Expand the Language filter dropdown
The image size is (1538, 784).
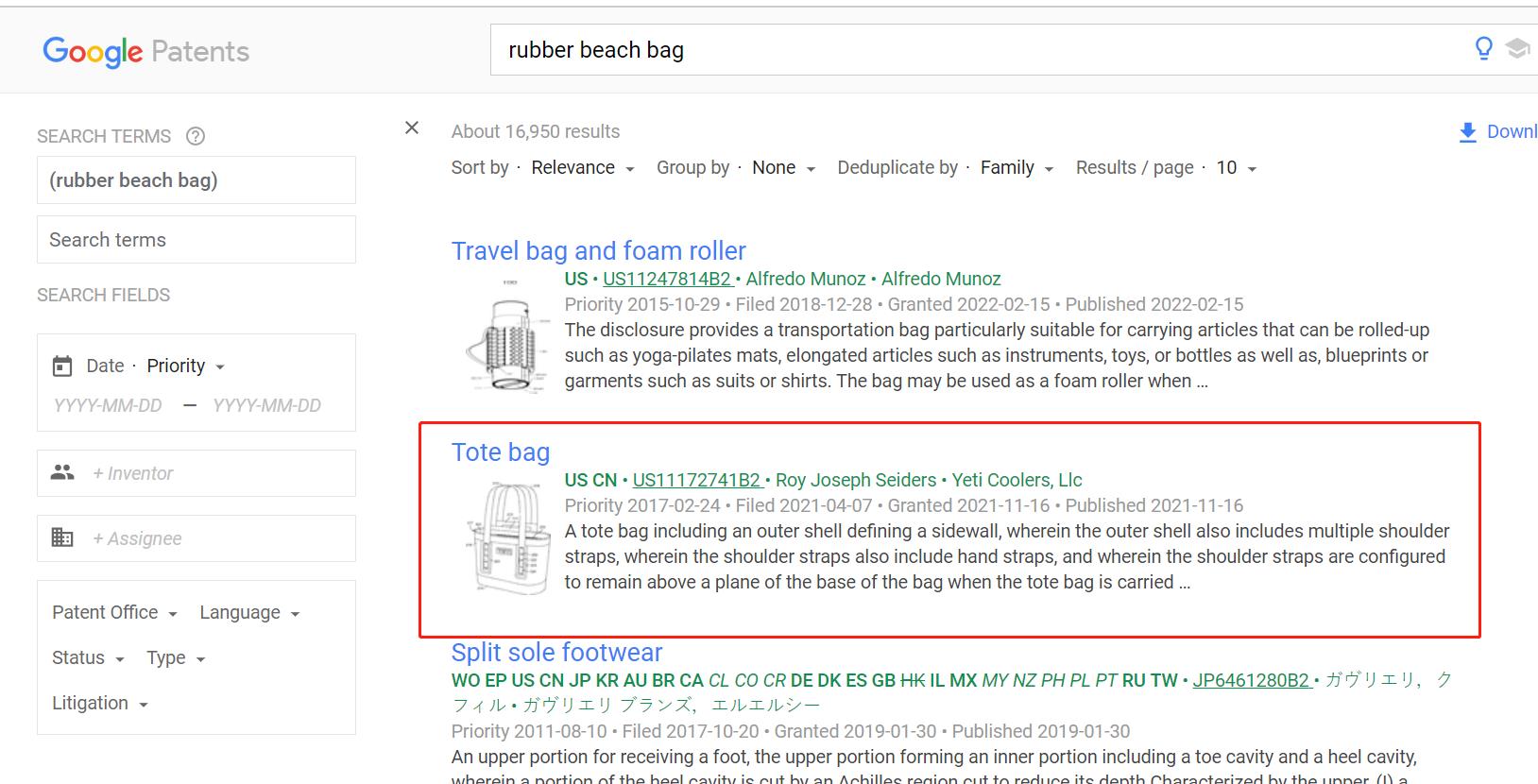click(249, 612)
